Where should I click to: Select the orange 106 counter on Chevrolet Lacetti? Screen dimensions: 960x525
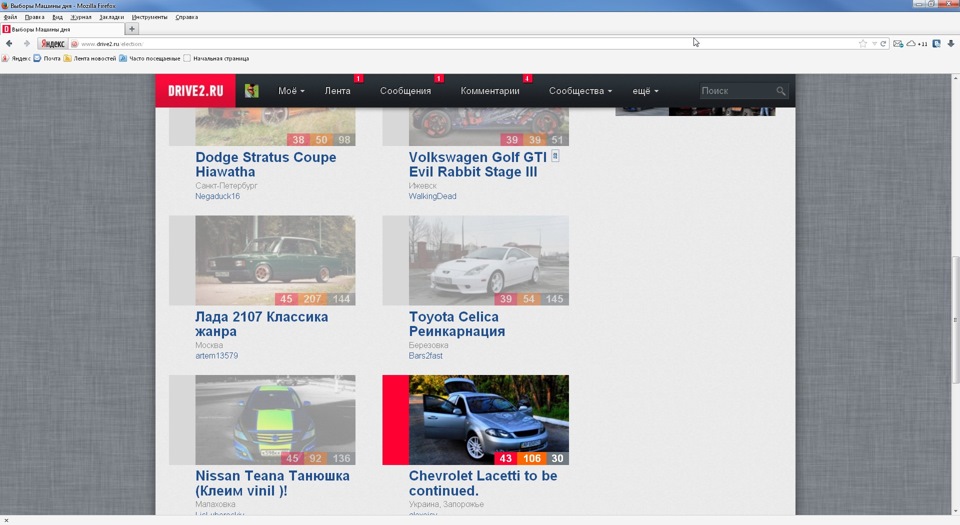click(531, 458)
